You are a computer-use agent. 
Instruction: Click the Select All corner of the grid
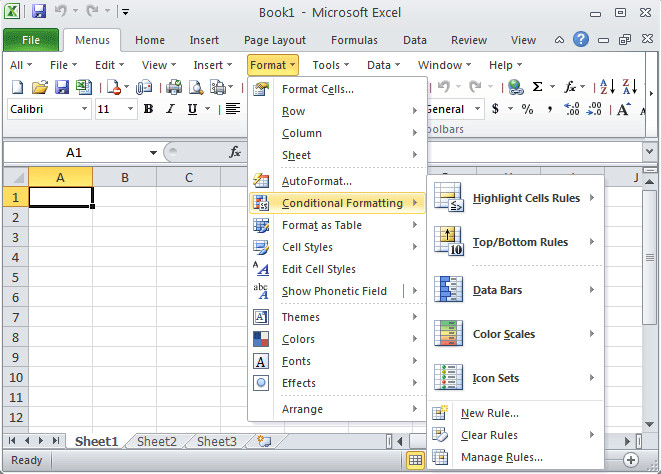pyautogui.click(x=16, y=177)
